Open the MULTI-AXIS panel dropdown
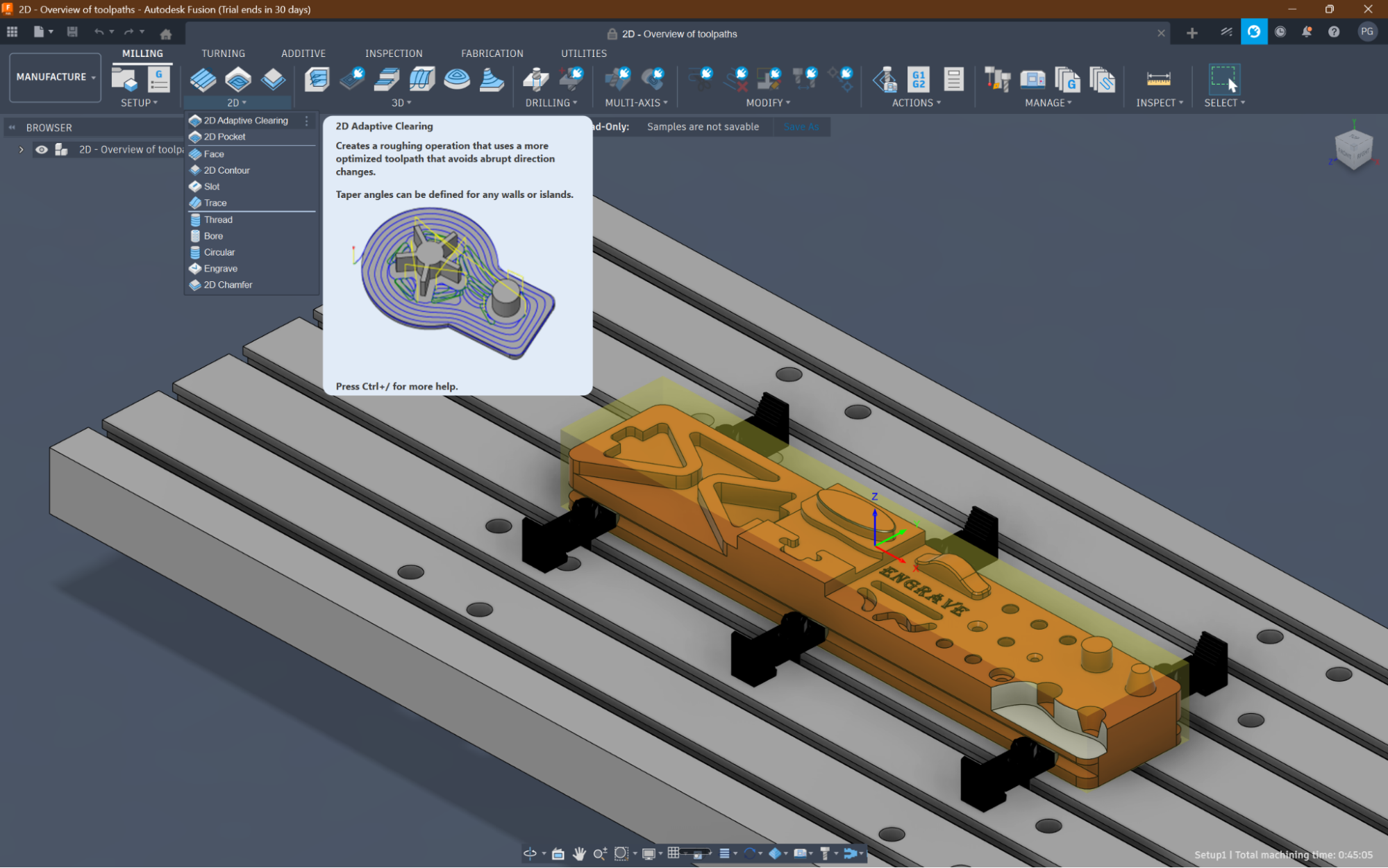This screenshot has height=868, width=1388. point(636,103)
